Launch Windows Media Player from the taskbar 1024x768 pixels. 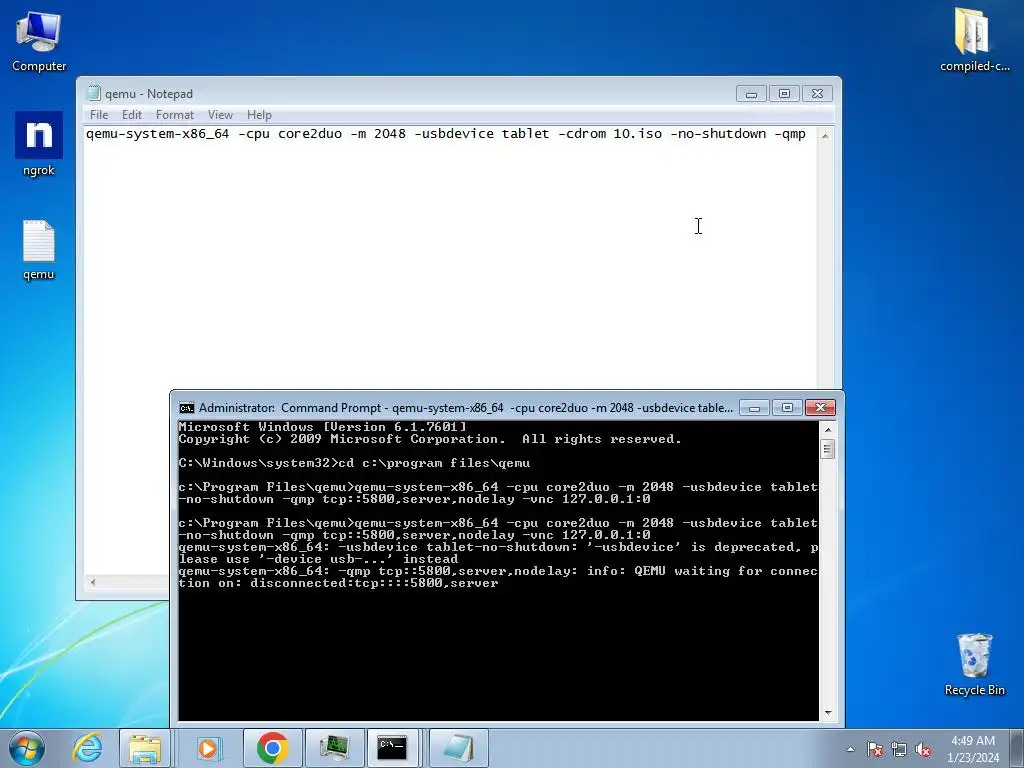point(209,748)
